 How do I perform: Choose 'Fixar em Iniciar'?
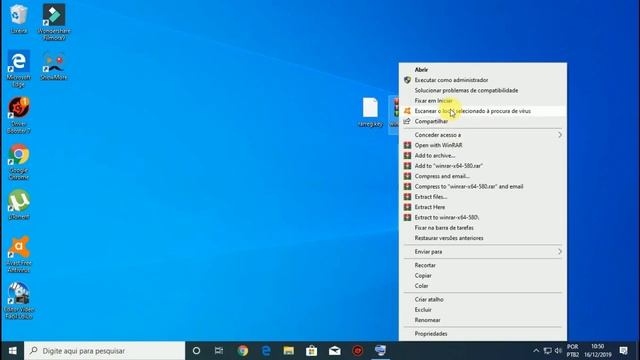(x=483, y=100)
